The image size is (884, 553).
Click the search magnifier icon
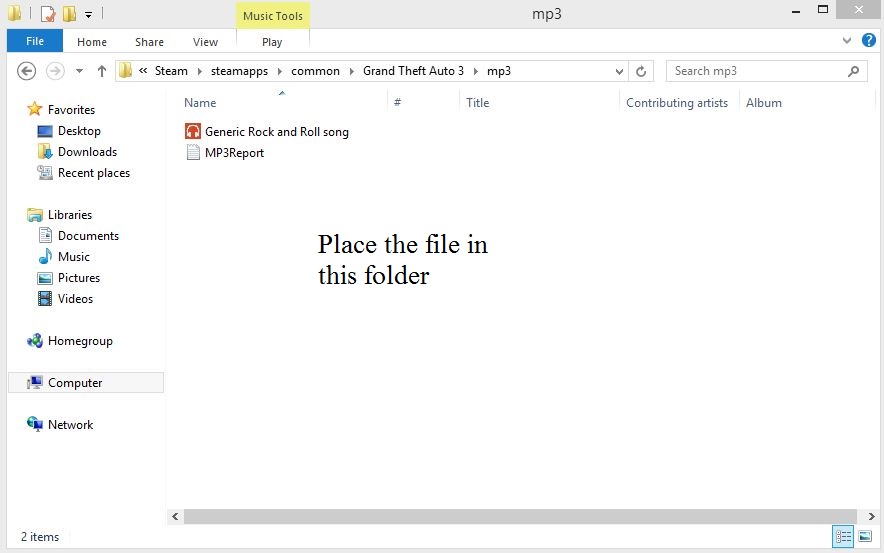[854, 71]
